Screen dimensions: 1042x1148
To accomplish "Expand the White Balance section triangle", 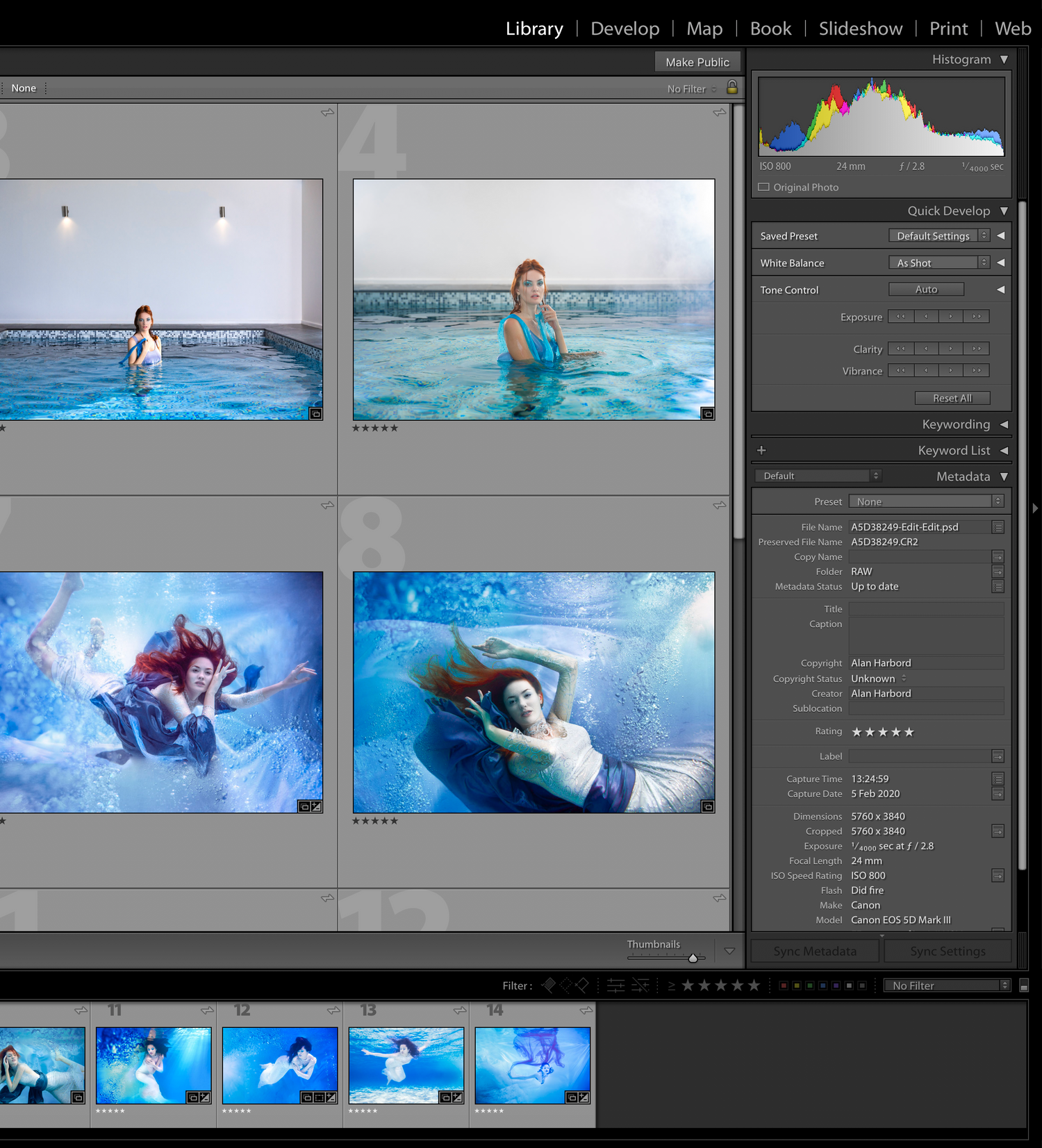I will pyautogui.click(x=1001, y=263).
